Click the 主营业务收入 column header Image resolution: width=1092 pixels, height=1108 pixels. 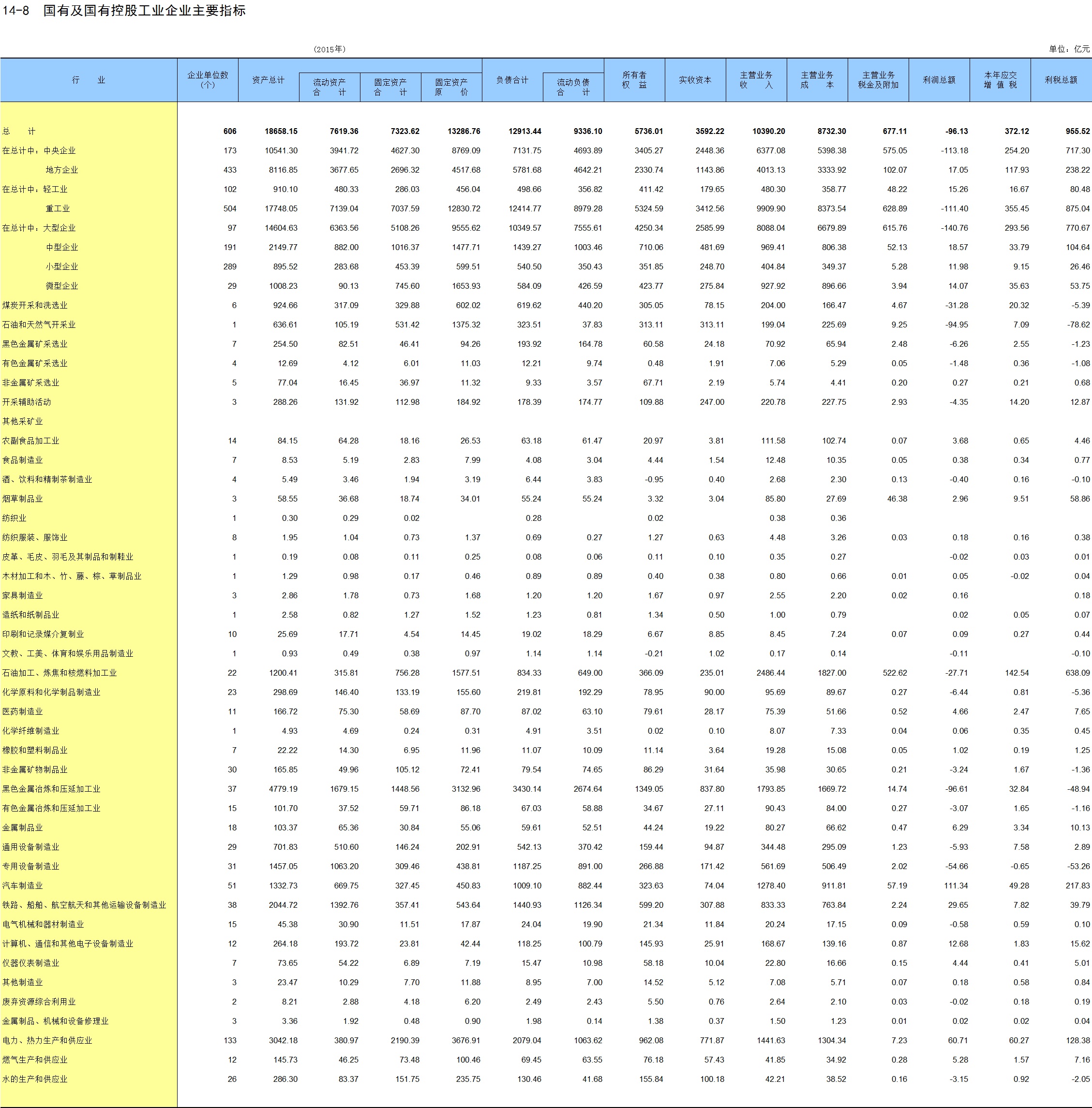coord(756,80)
